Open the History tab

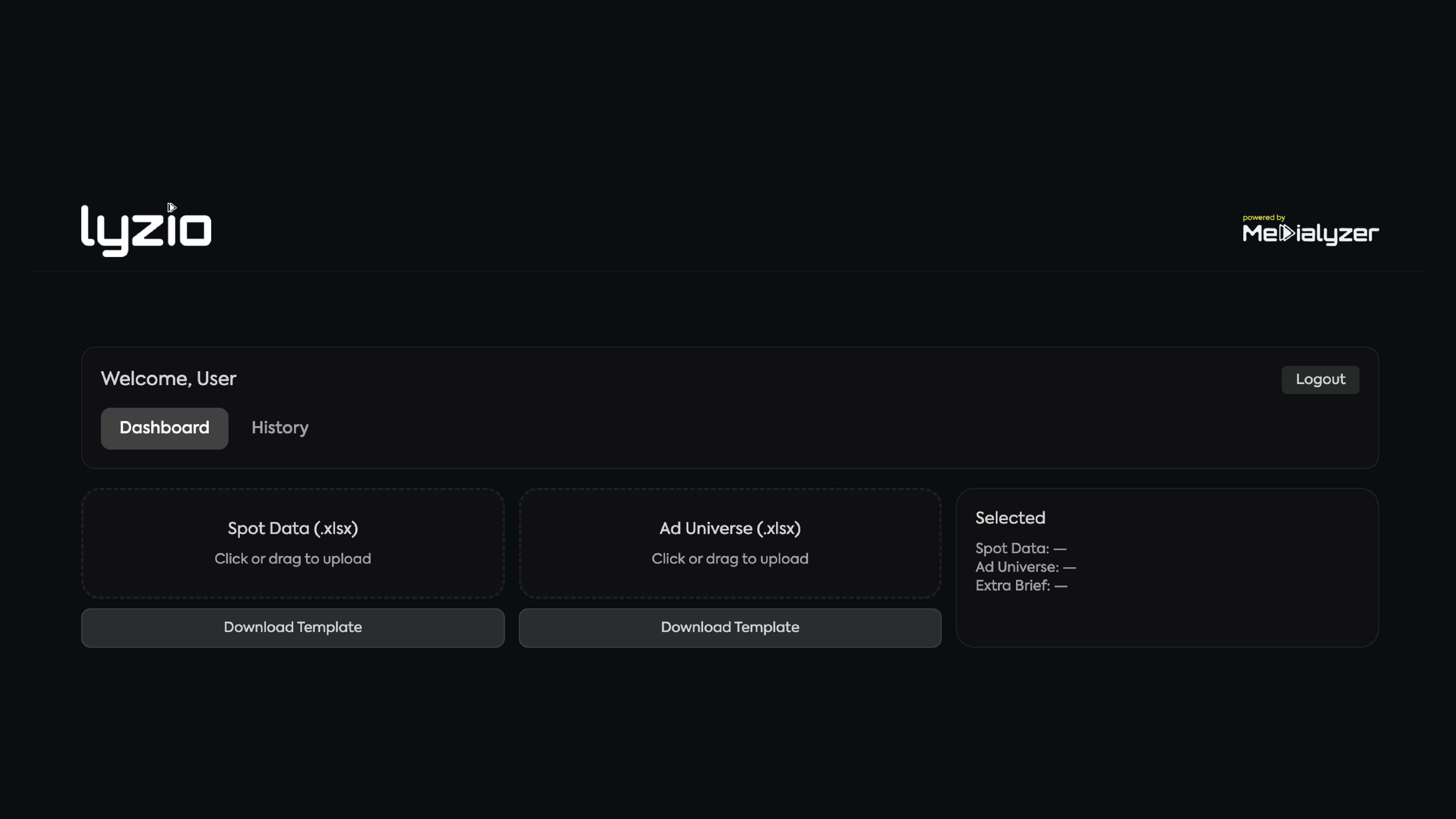(x=280, y=428)
